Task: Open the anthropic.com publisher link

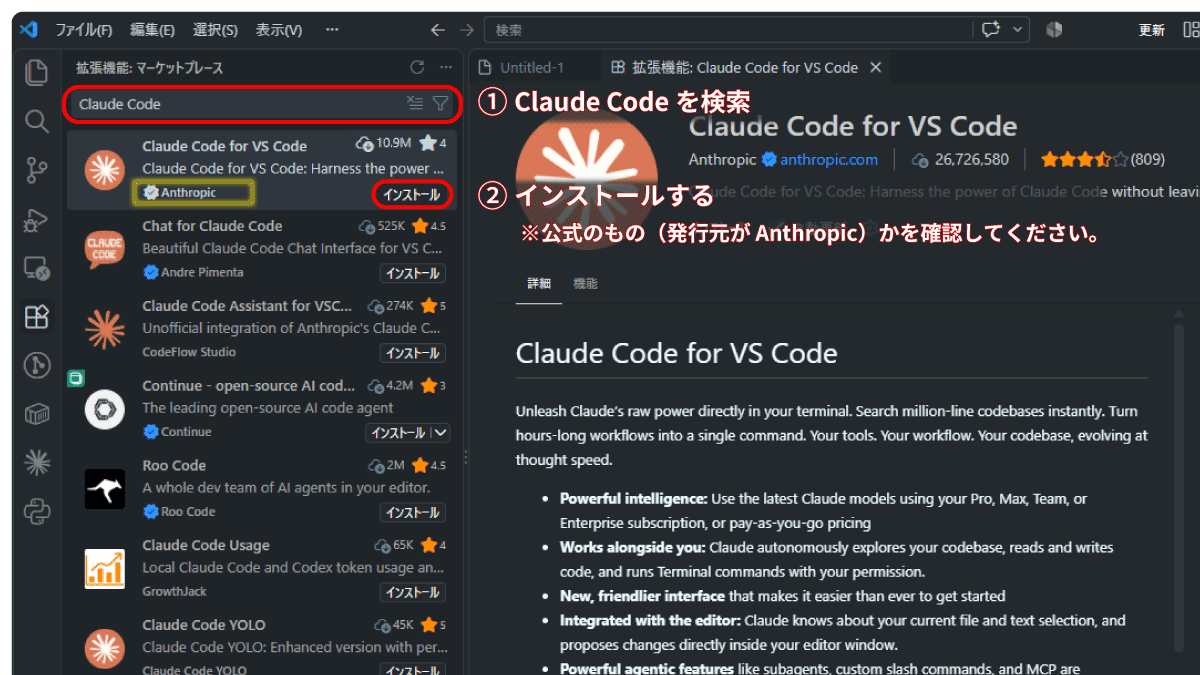Action: 829,159
